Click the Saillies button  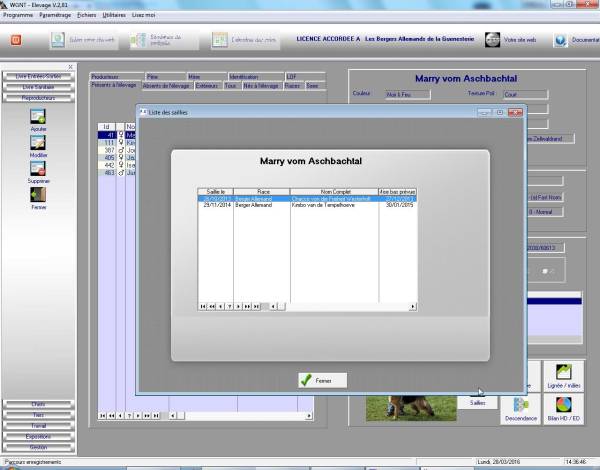tap(477, 401)
